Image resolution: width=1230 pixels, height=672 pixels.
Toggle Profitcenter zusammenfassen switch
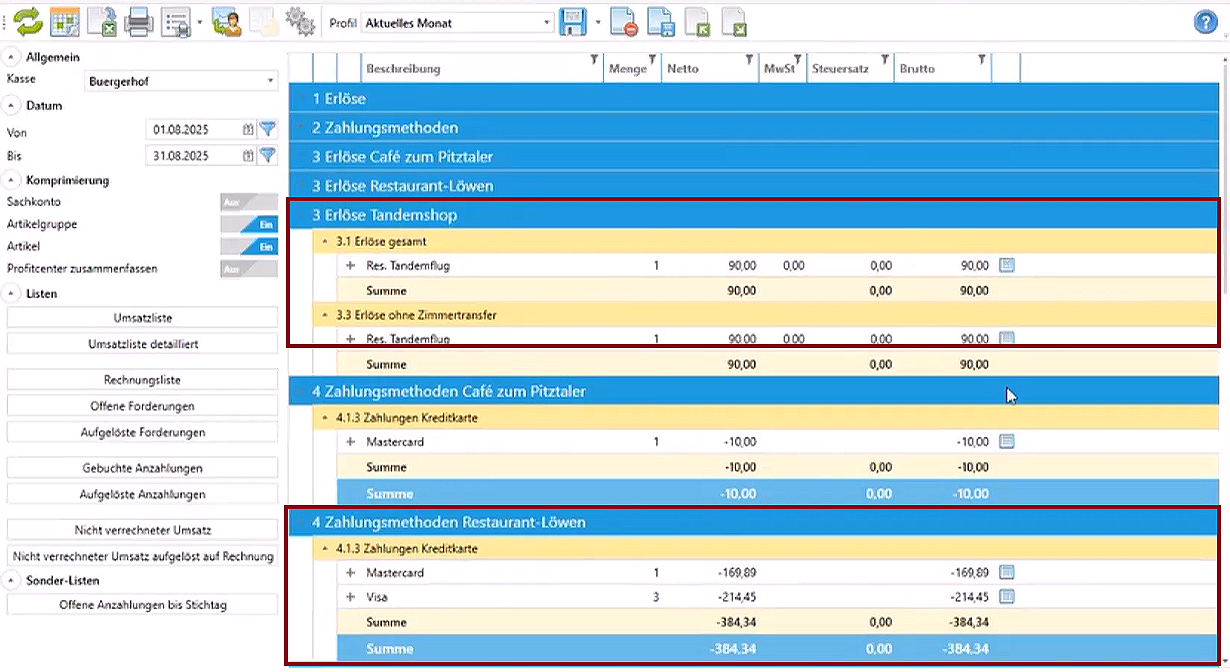click(249, 269)
